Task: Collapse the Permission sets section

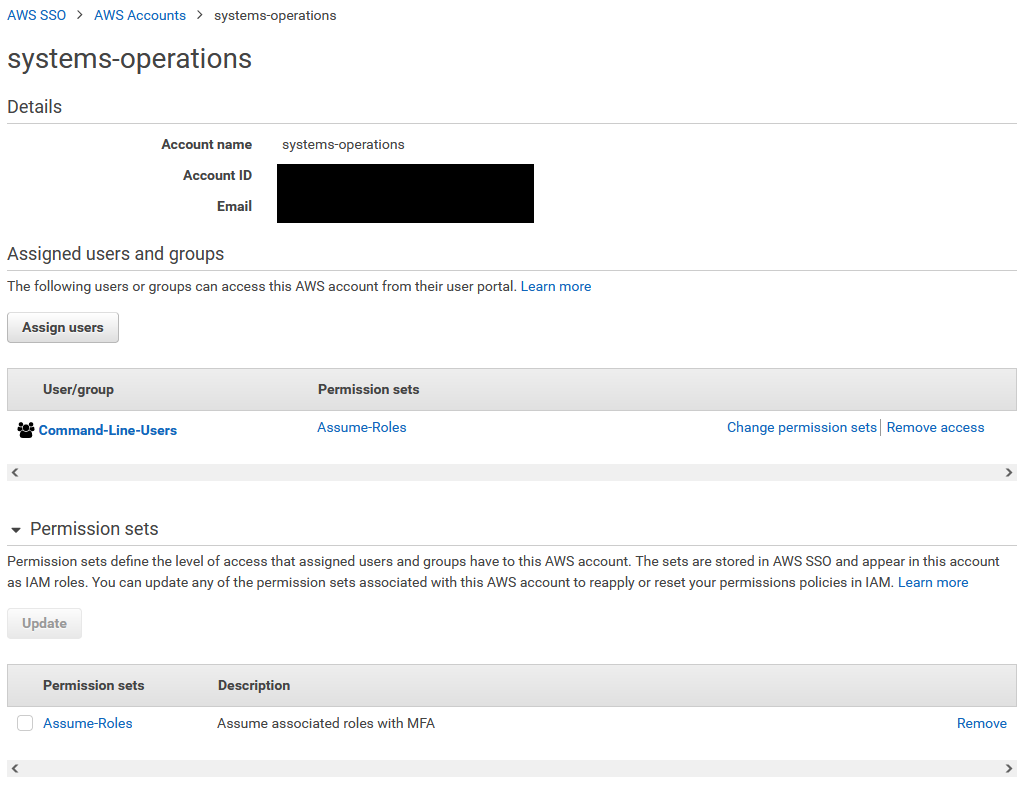Action: (x=14, y=529)
